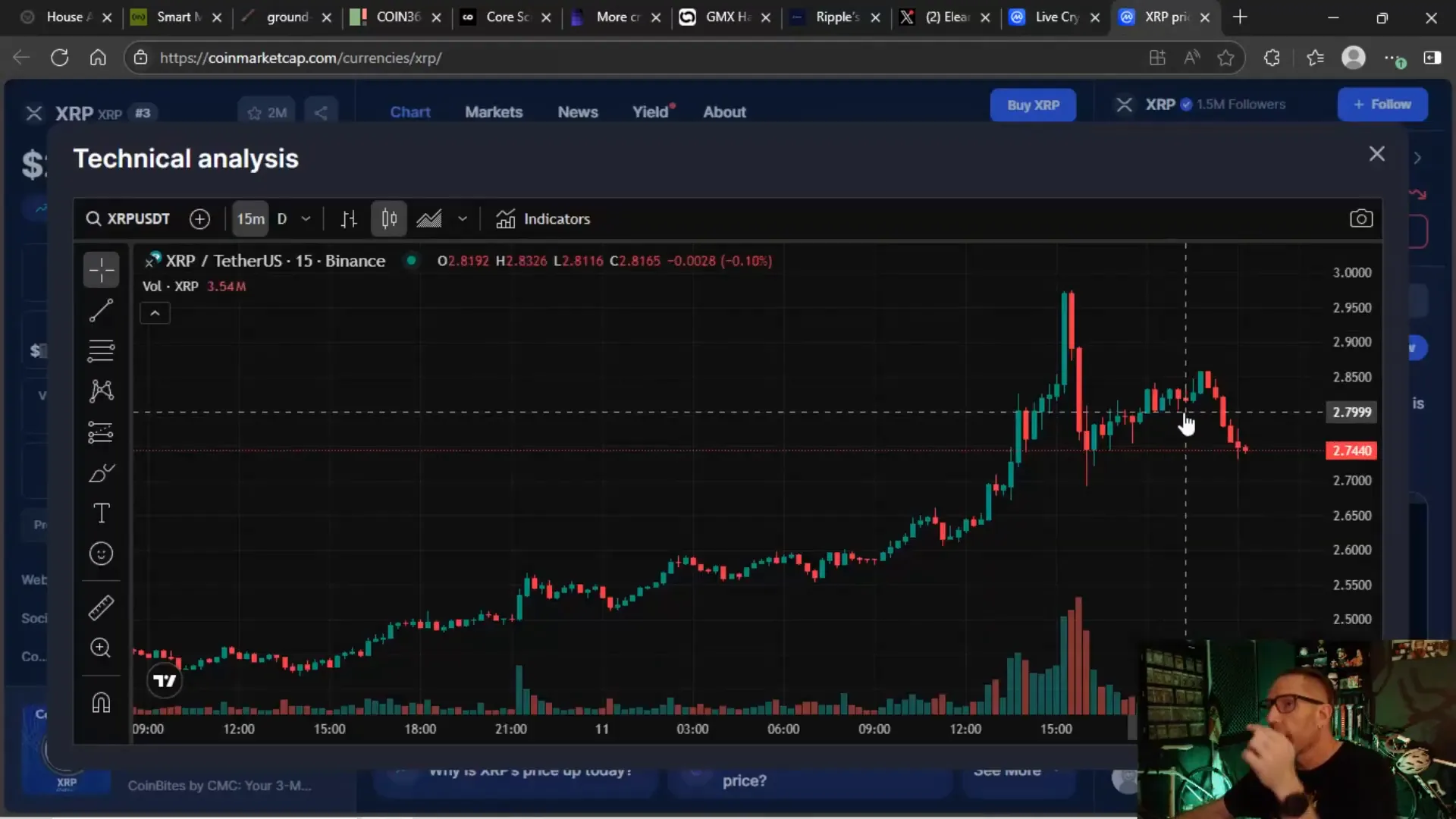Select the crosshair cursor tool

[x=101, y=270]
